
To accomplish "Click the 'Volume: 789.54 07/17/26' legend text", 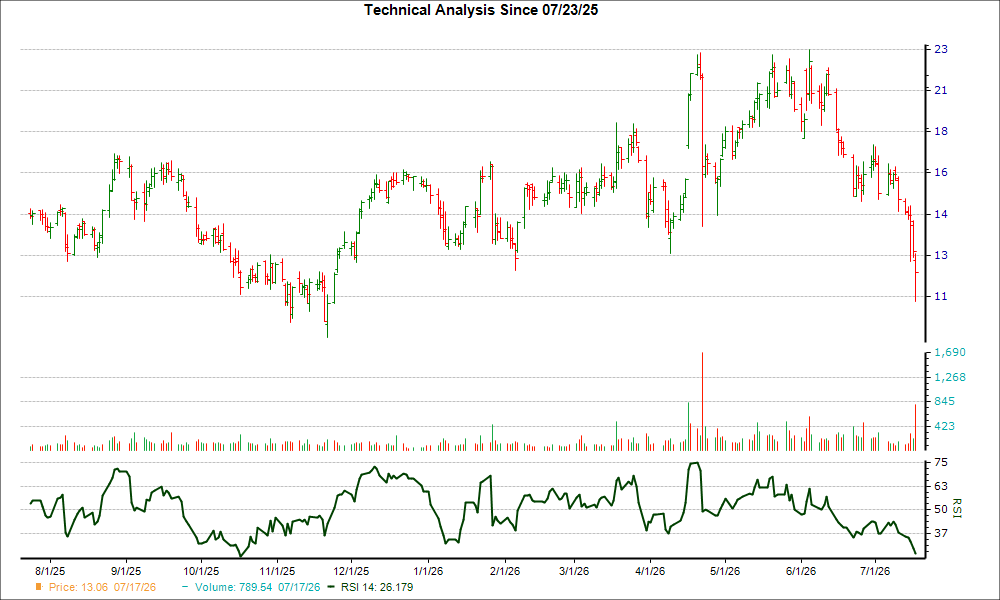I will pos(258,587).
